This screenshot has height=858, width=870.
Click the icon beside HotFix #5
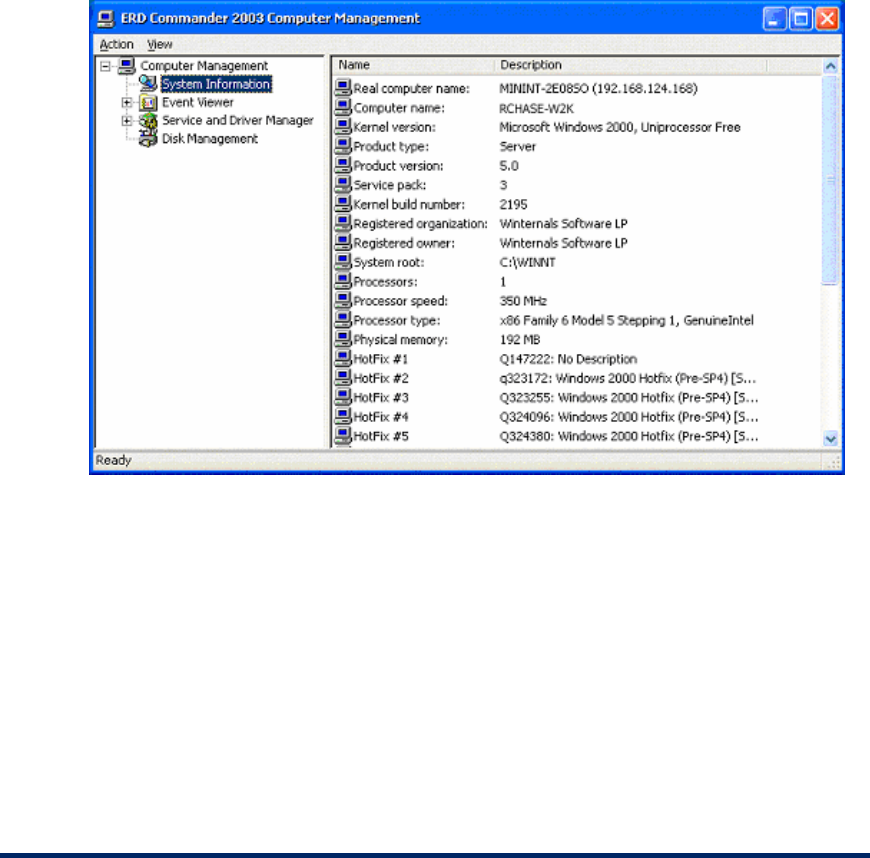pyautogui.click(x=343, y=435)
